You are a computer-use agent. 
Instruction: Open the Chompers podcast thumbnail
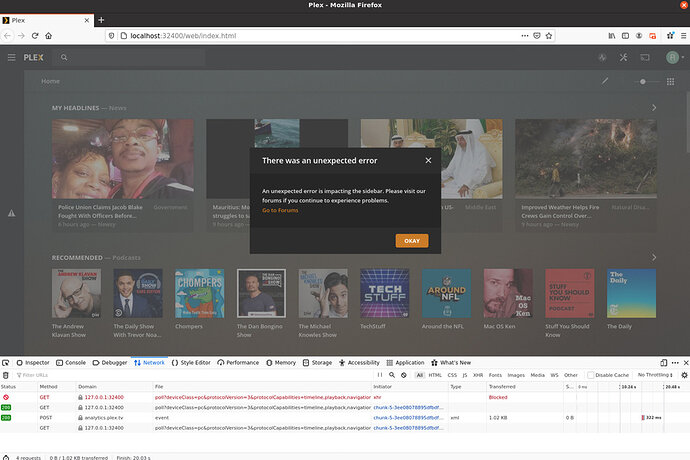[199, 293]
